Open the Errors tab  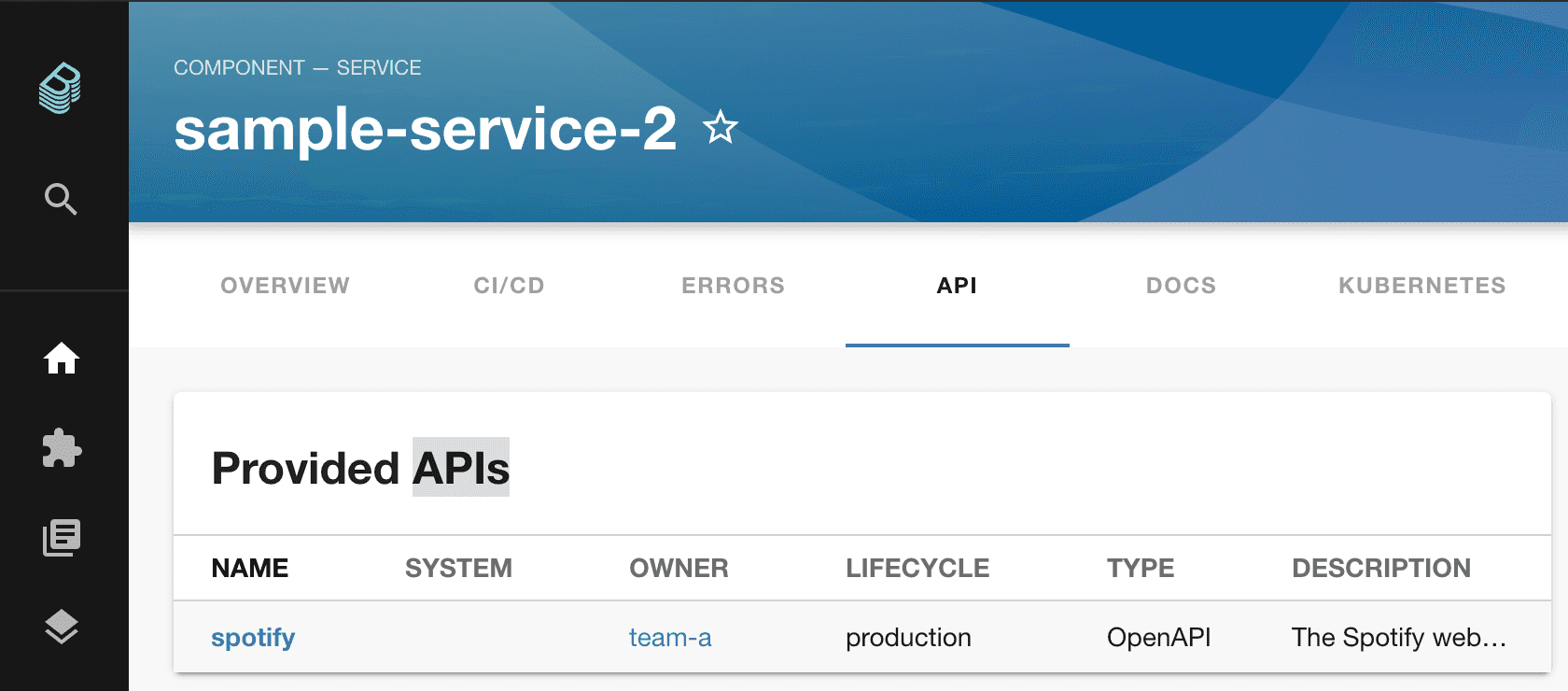click(734, 286)
